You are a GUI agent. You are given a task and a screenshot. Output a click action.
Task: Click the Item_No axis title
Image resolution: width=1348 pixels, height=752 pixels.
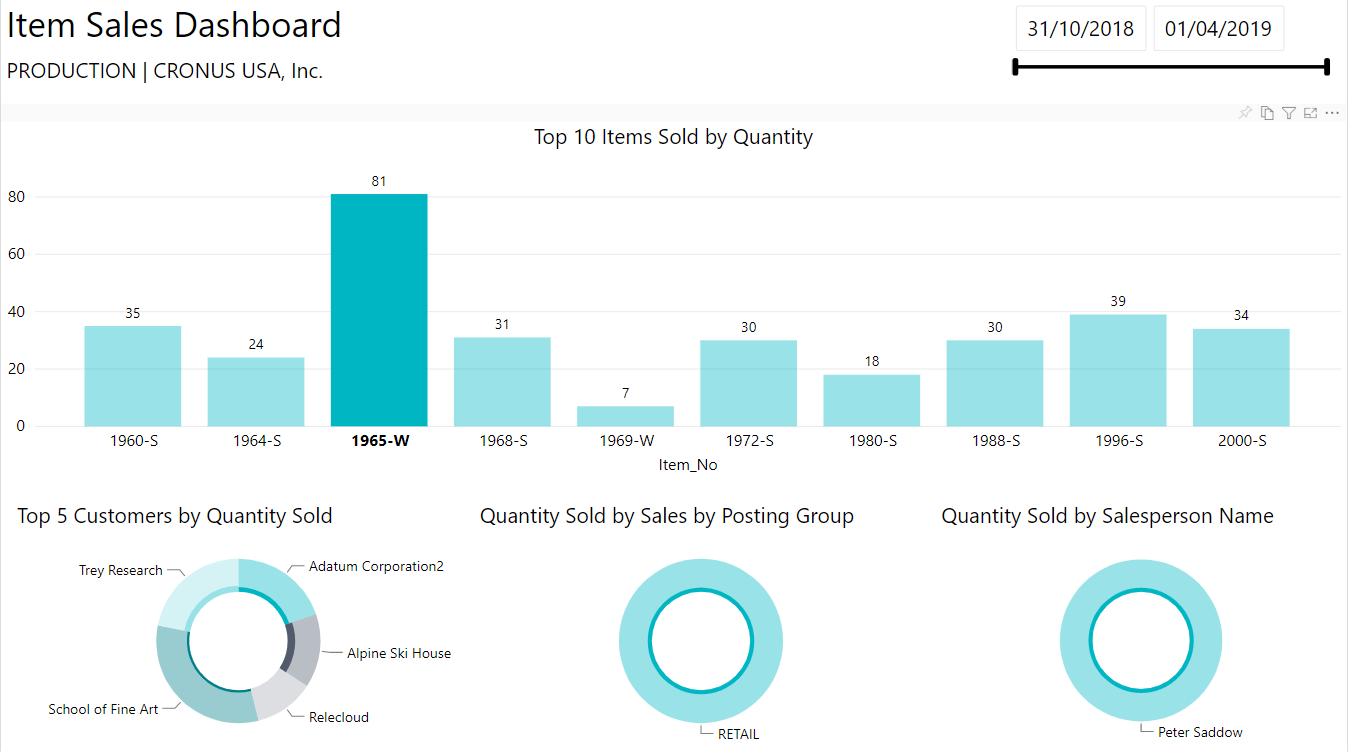pyautogui.click(x=687, y=465)
